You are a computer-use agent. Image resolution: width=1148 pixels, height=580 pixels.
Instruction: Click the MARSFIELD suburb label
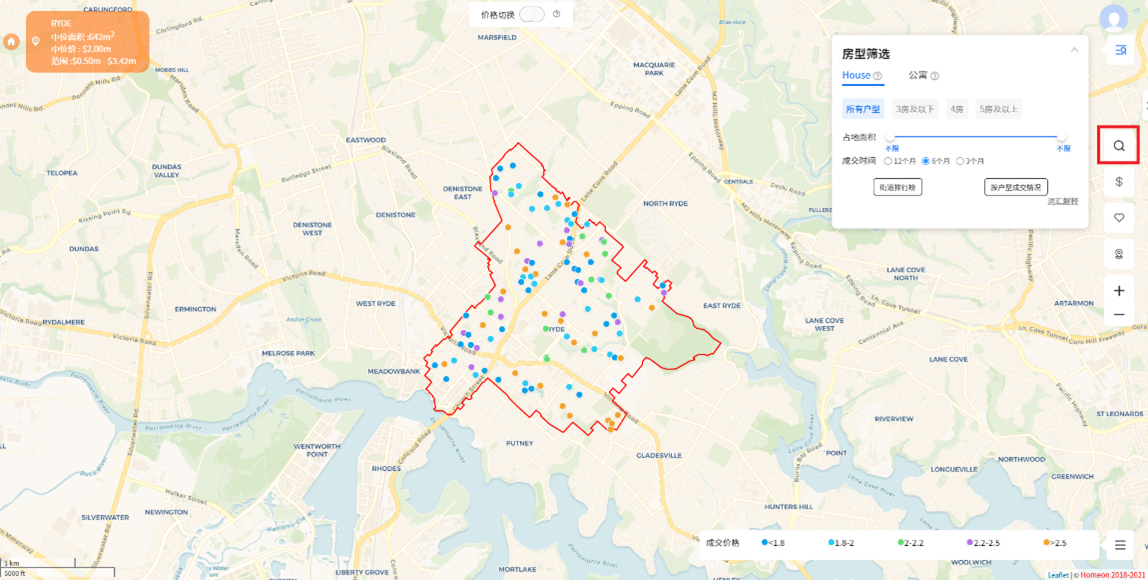tap(497, 37)
